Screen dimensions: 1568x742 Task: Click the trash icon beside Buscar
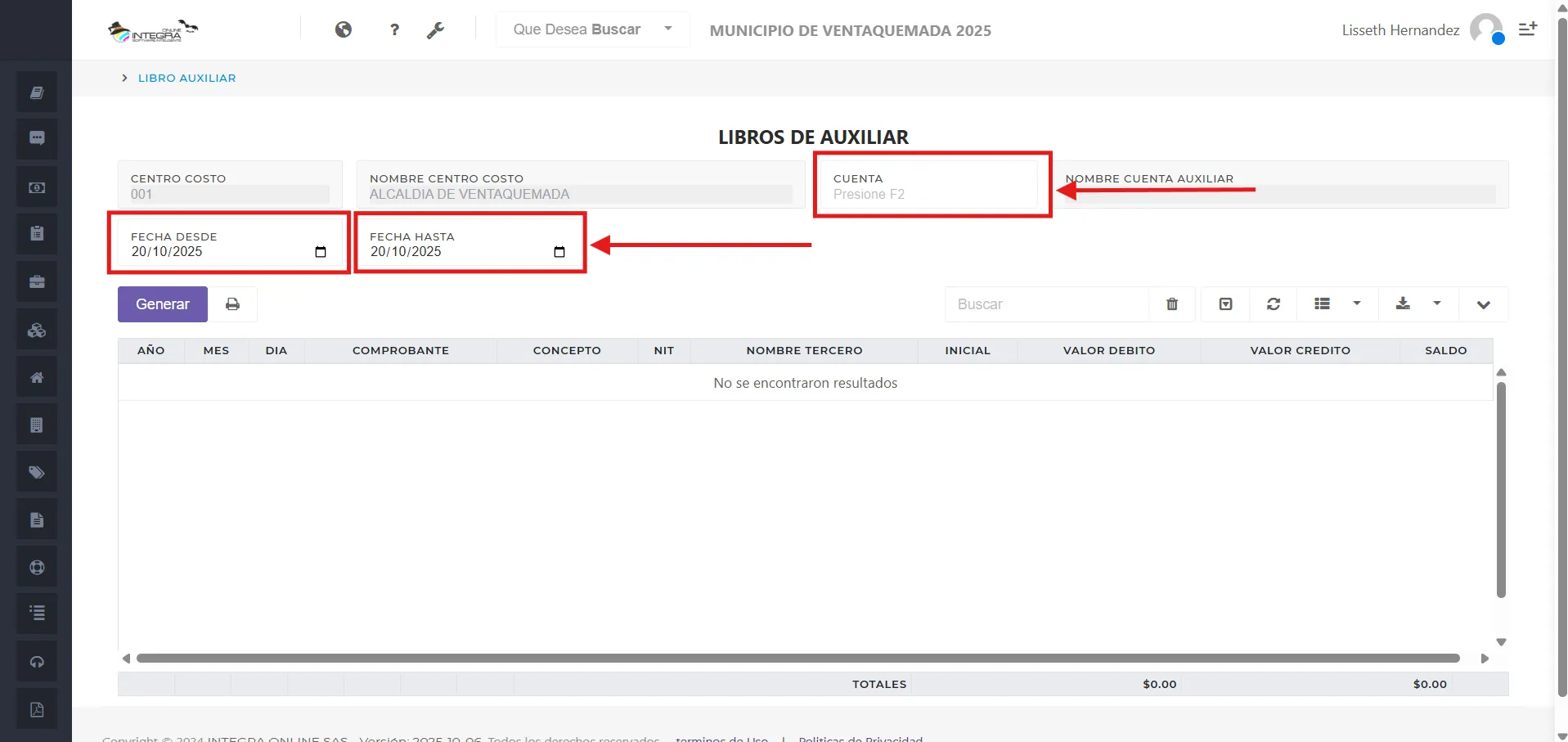click(x=1171, y=304)
